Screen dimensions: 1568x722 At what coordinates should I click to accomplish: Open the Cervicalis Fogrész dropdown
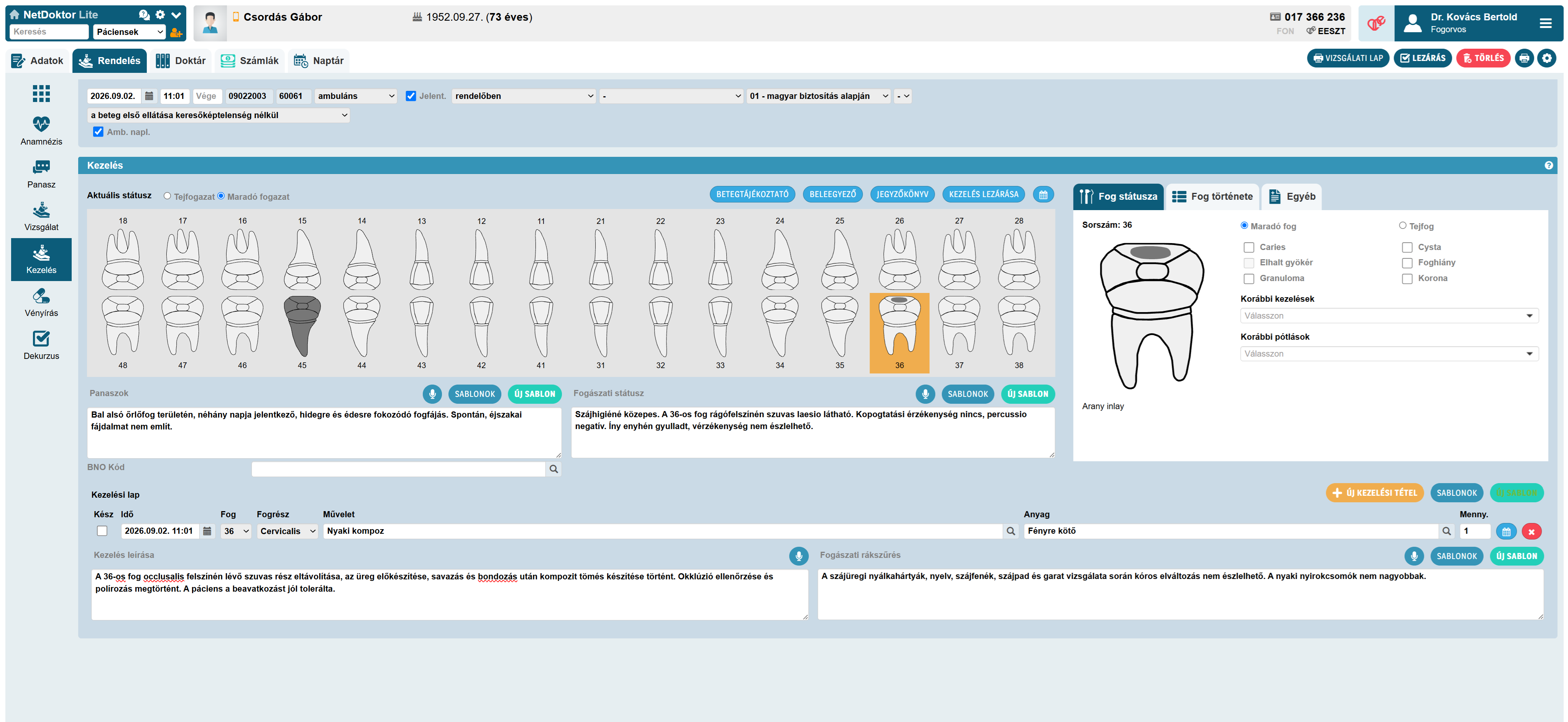point(287,531)
